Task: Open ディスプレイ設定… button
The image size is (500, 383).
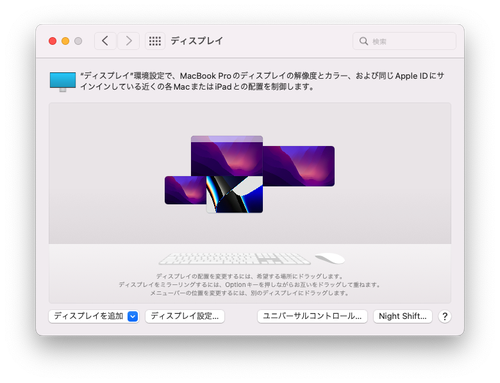Action: pos(185,316)
